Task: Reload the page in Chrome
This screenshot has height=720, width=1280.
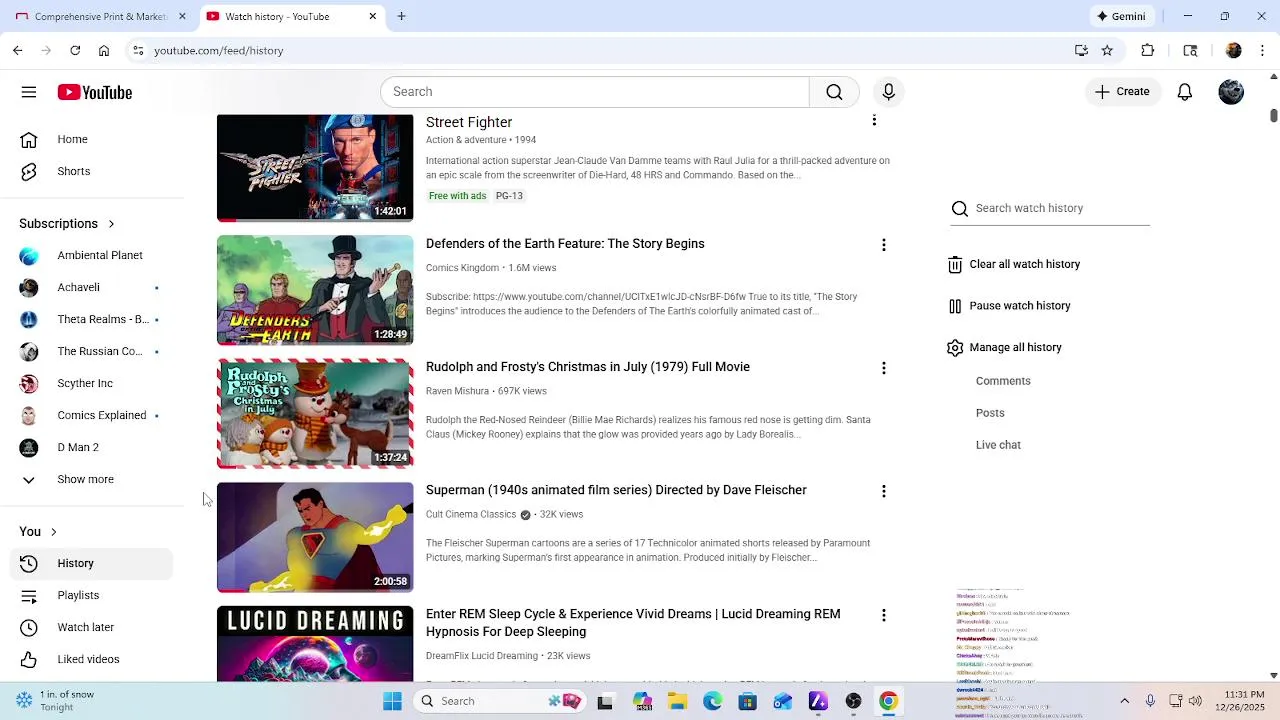Action: [x=75, y=51]
